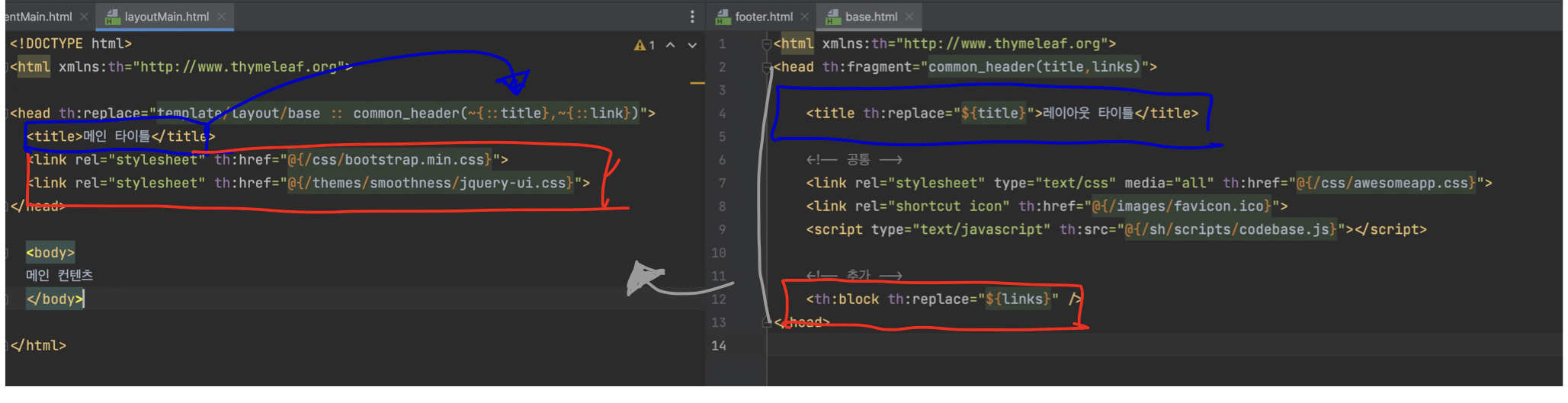Close the base.html tab
This screenshot has width=1568, height=403.
(x=909, y=16)
